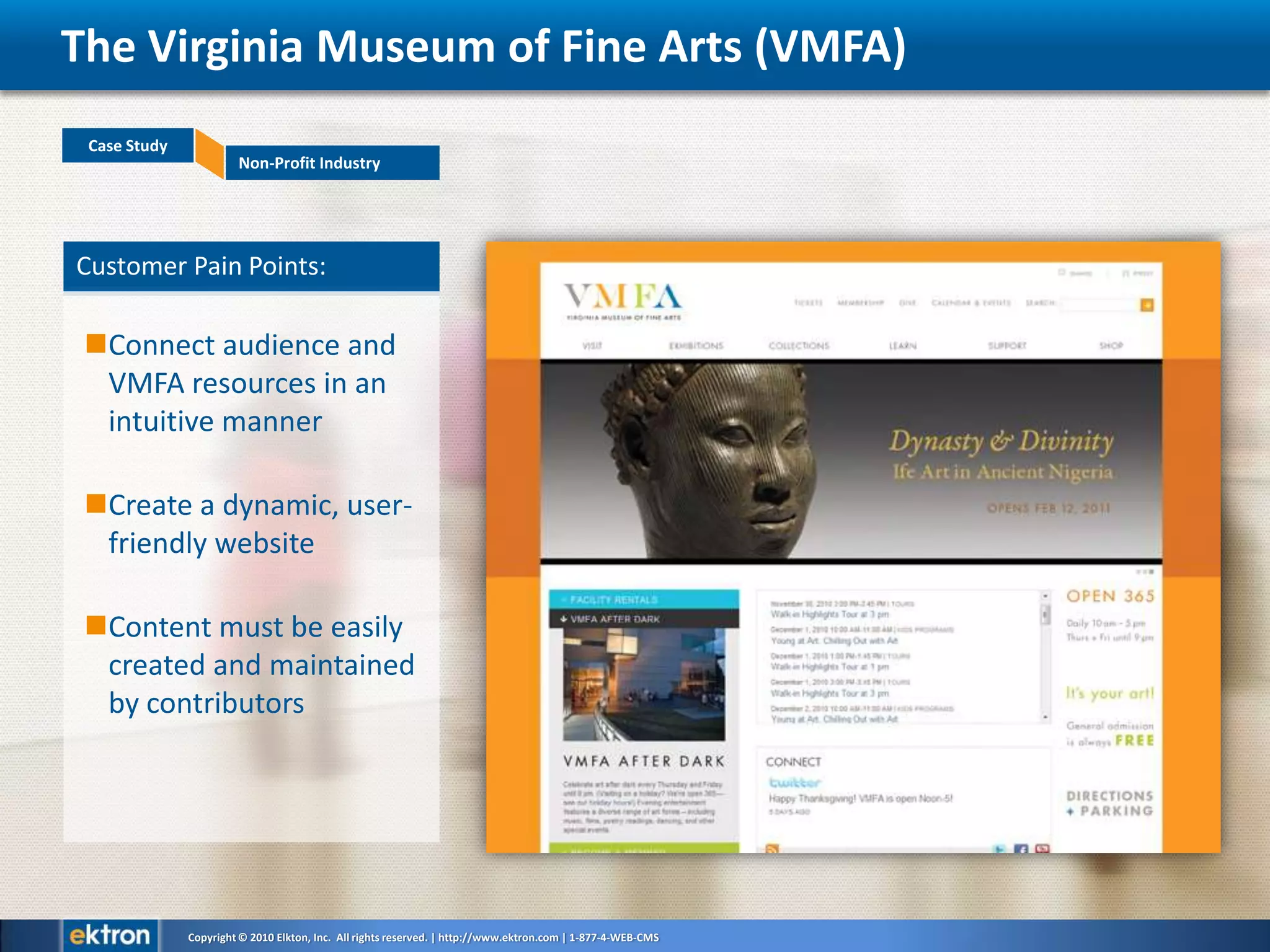The height and width of the screenshot is (952, 1270).
Task: Click the orange arrow connector beside Case Study
Action: coord(209,154)
